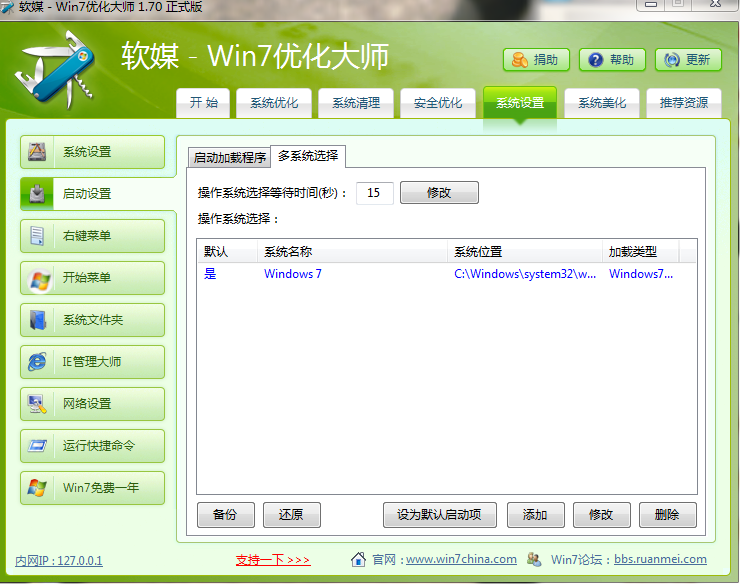Select the Windows 7 system name cell

coord(293,274)
